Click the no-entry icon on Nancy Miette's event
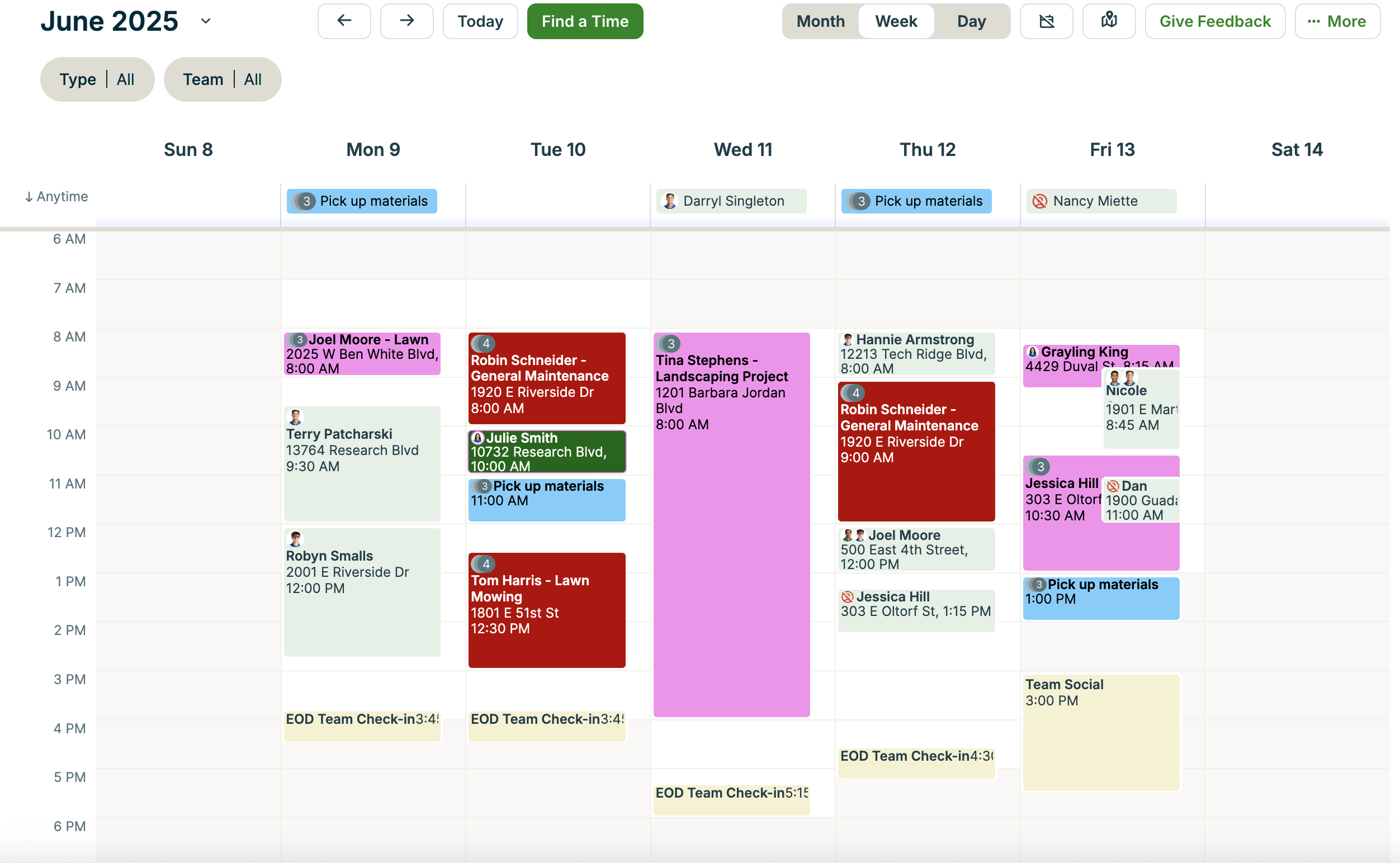The height and width of the screenshot is (863, 1400). [1040, 201]
